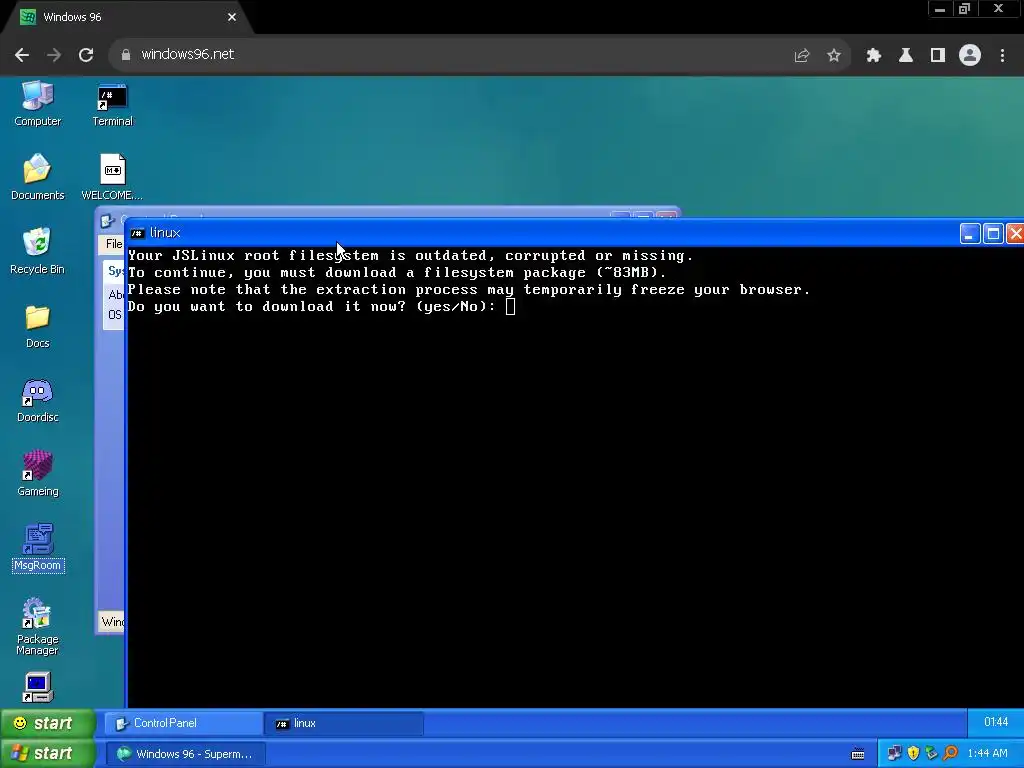Bookmark this page with star
The image size is (1024, 768).
(x=834, y=56)
